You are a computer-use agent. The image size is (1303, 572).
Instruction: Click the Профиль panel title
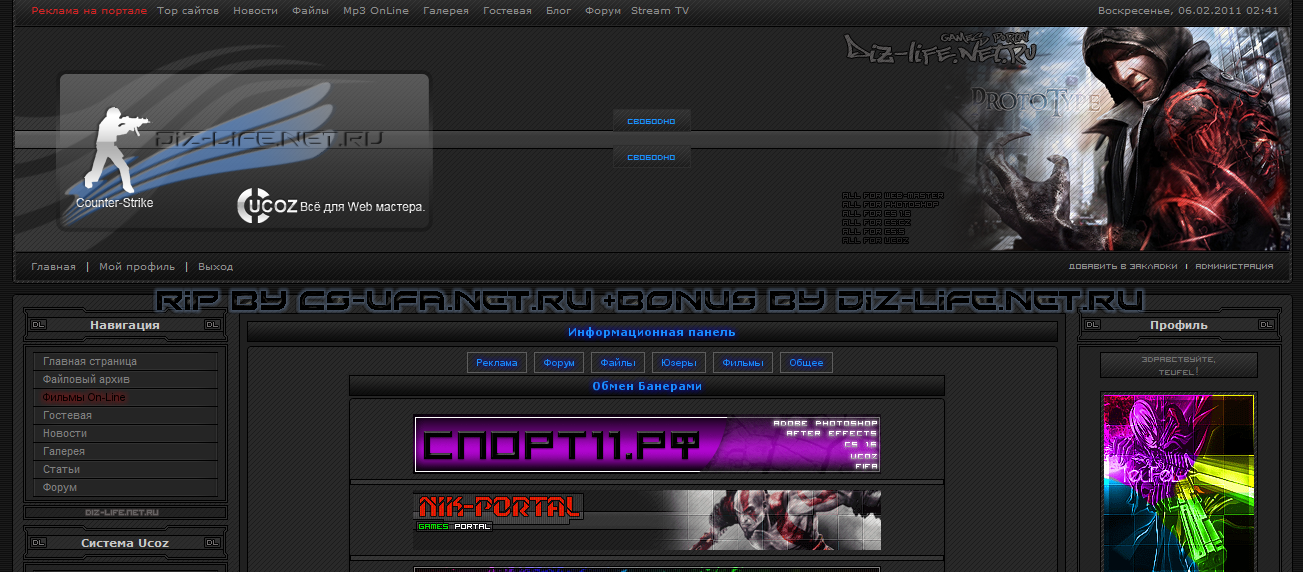(x=1179, y=325)
